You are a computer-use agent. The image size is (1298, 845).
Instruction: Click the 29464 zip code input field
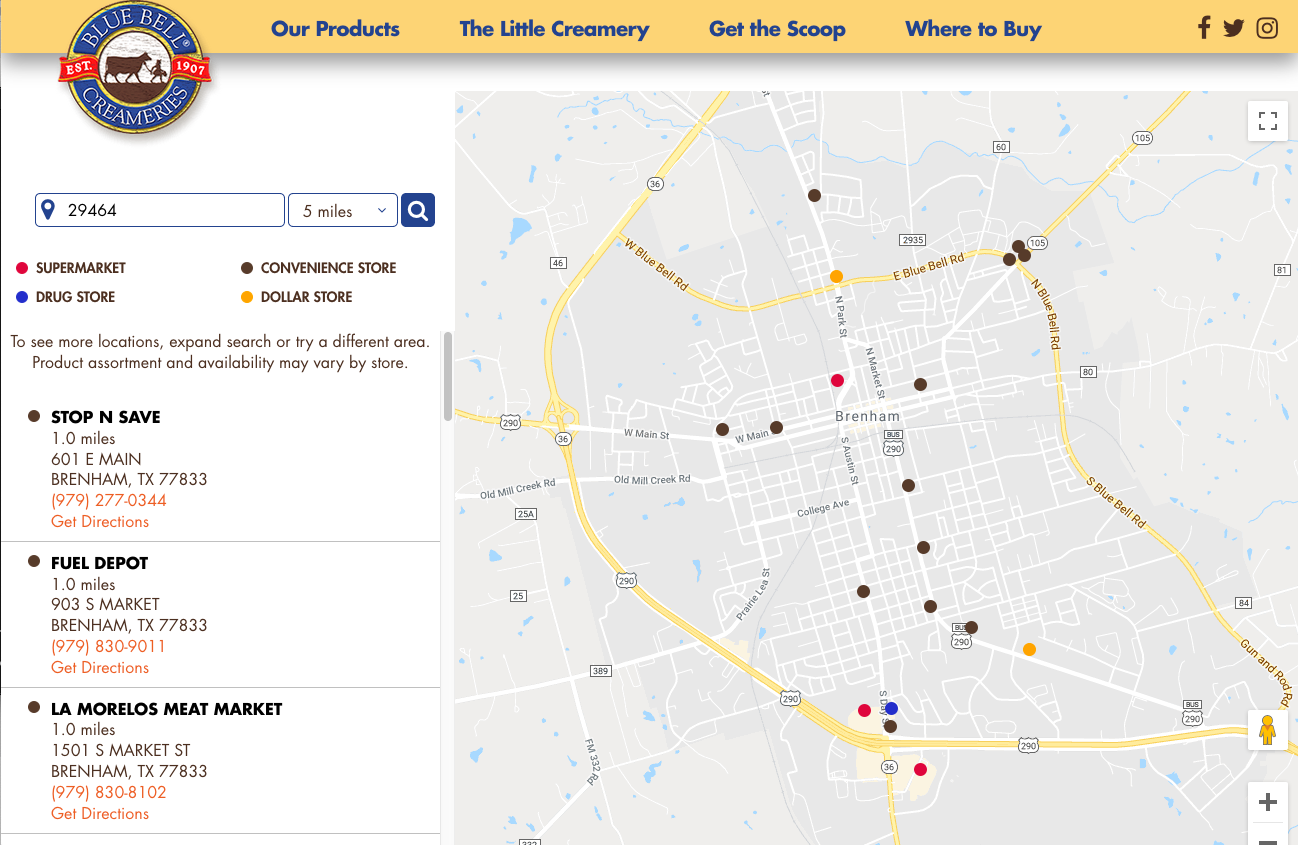click(160, 209)
